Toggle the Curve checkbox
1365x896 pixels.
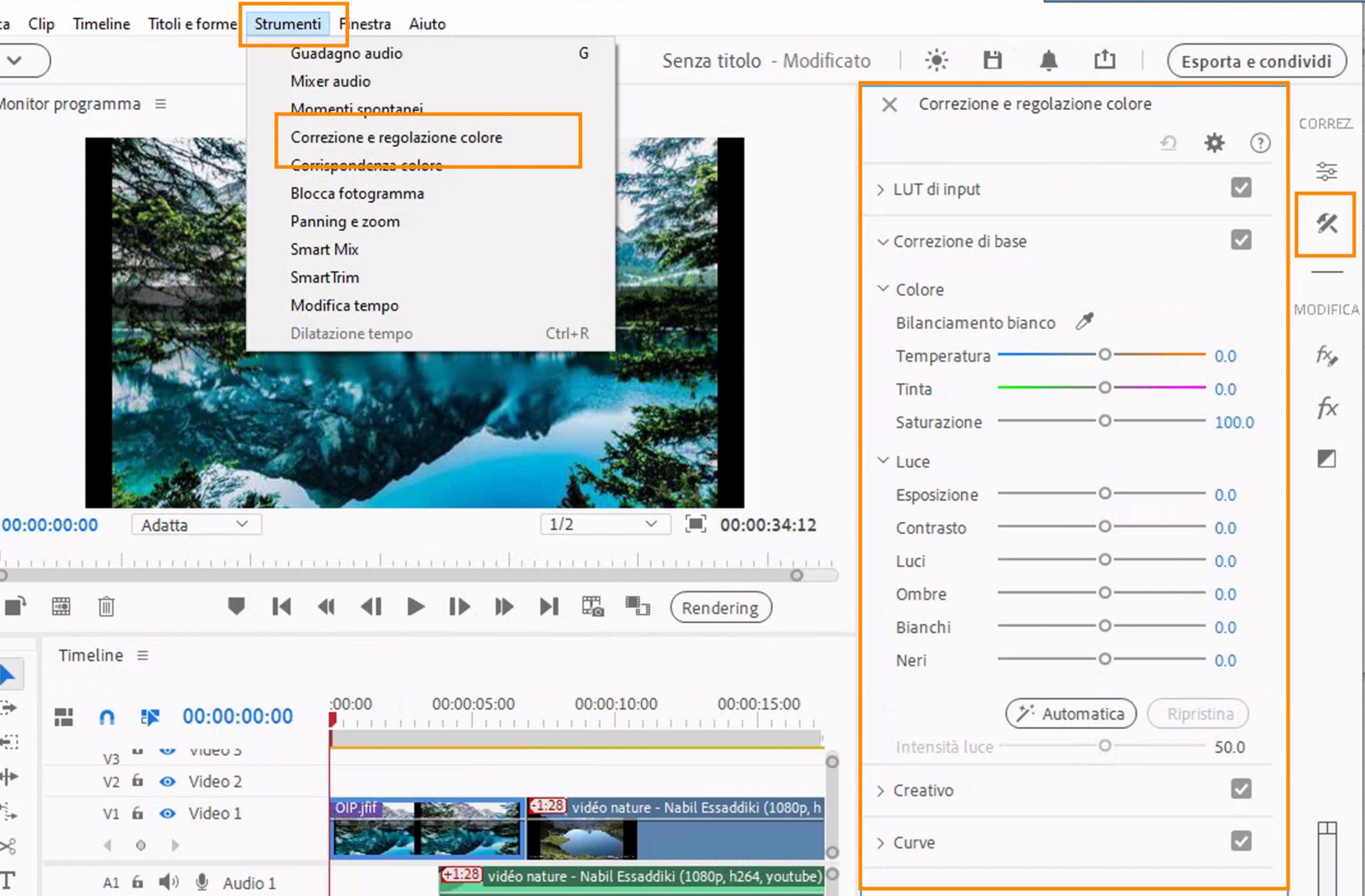point(1241,841)
